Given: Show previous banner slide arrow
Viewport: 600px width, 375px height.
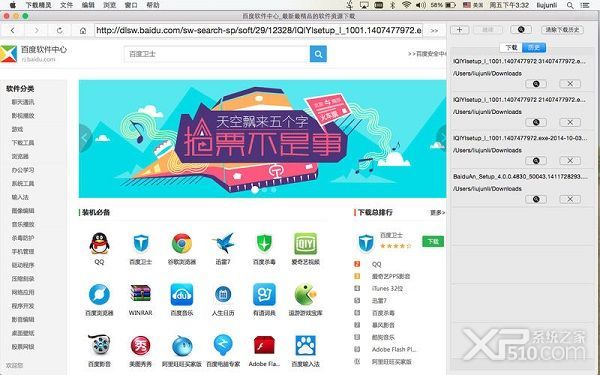Looking at the screenshot, I should [85, 139].
